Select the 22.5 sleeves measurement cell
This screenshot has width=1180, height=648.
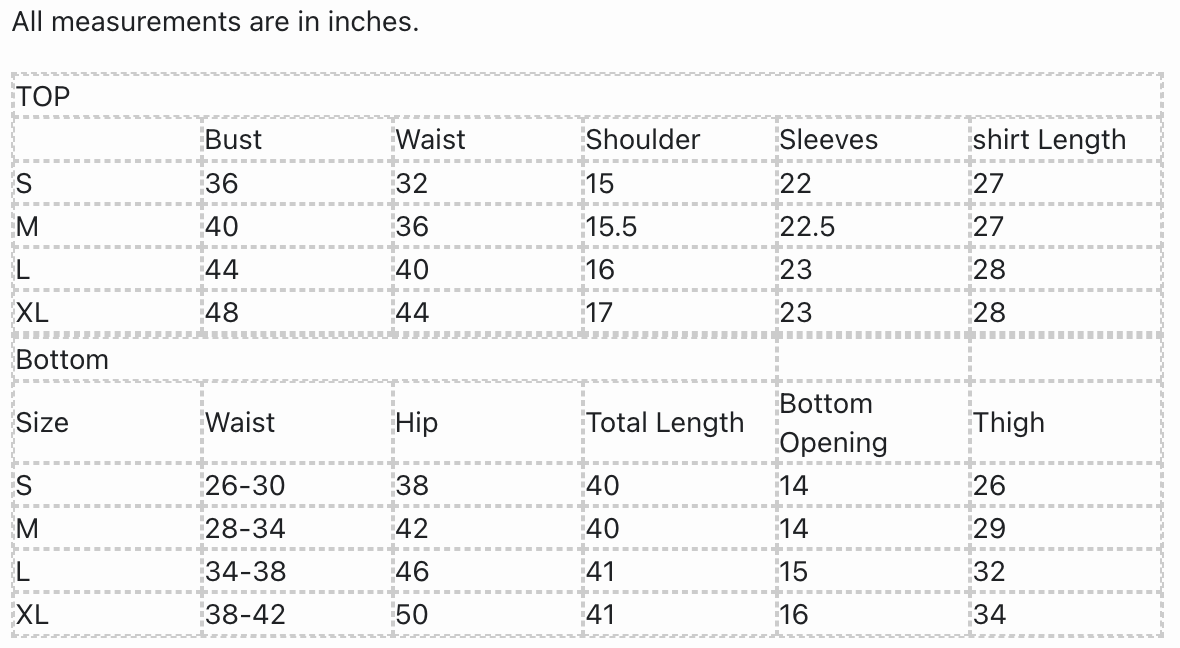(807, 227)
